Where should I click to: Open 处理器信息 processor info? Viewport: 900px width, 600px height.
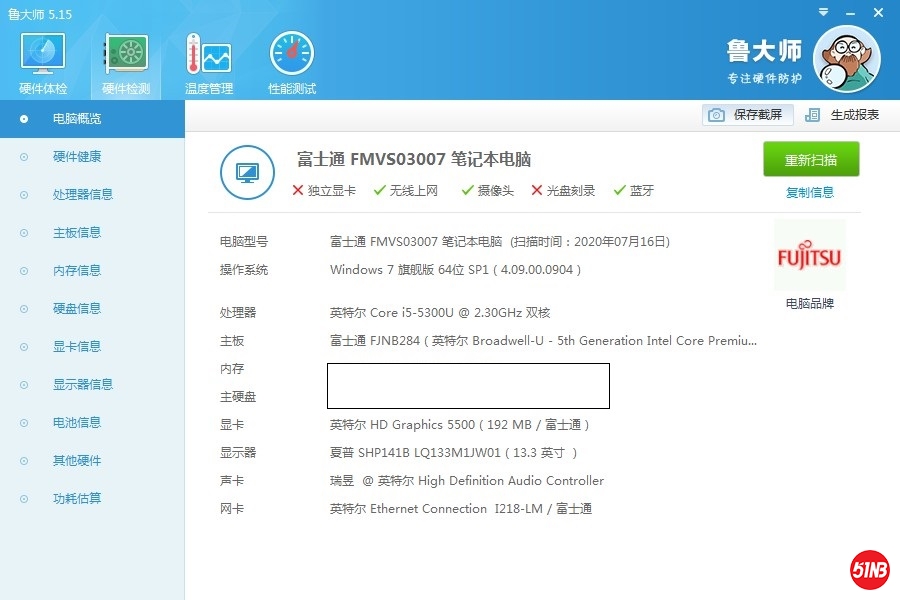(83, 195)
